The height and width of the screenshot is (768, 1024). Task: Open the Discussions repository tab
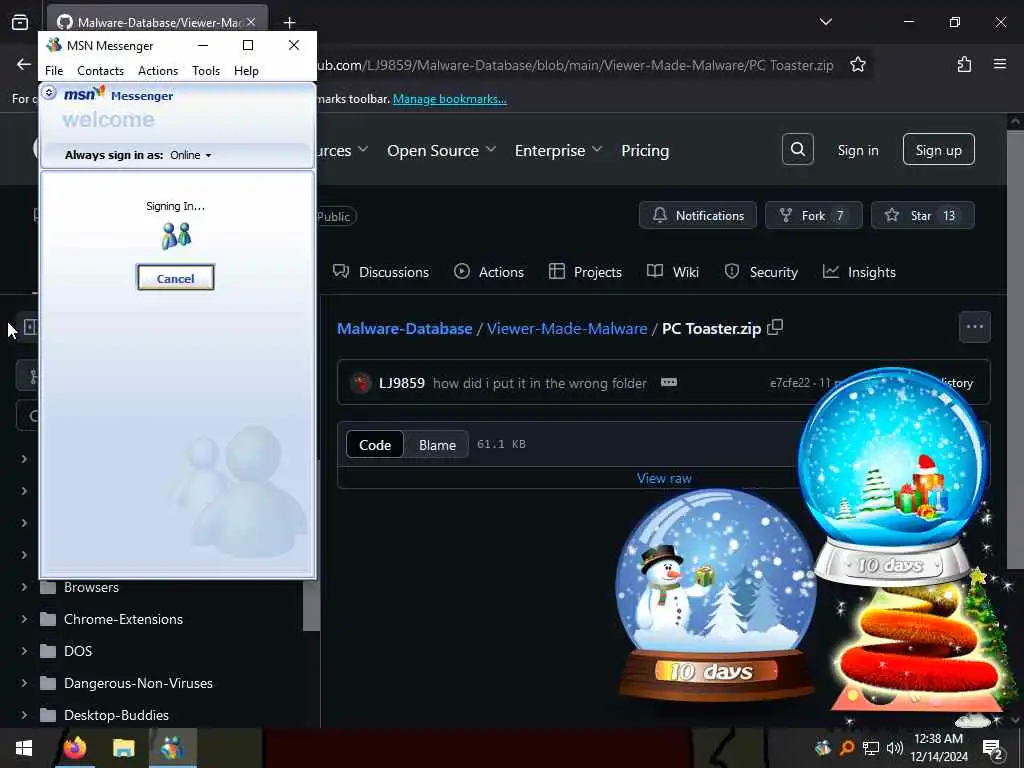tap(381, 272)
